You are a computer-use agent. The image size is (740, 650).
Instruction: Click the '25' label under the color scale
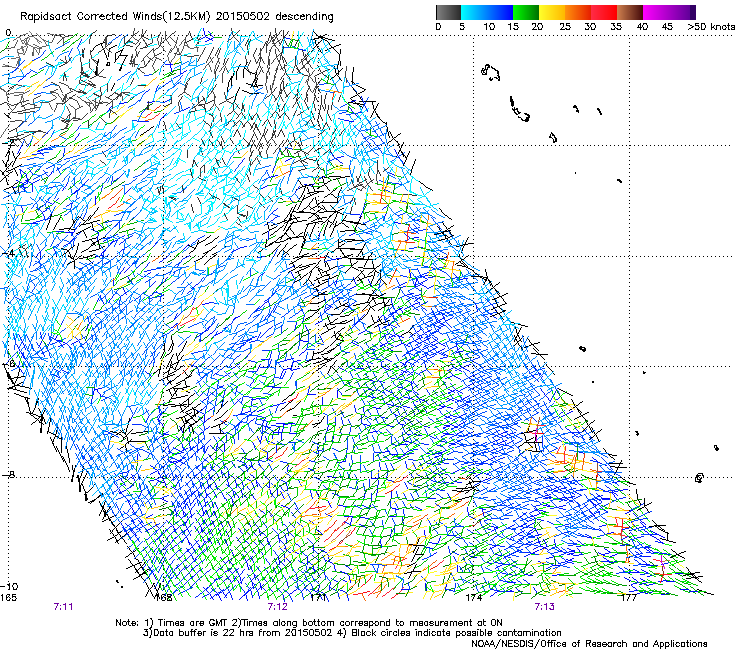[565, 27]
